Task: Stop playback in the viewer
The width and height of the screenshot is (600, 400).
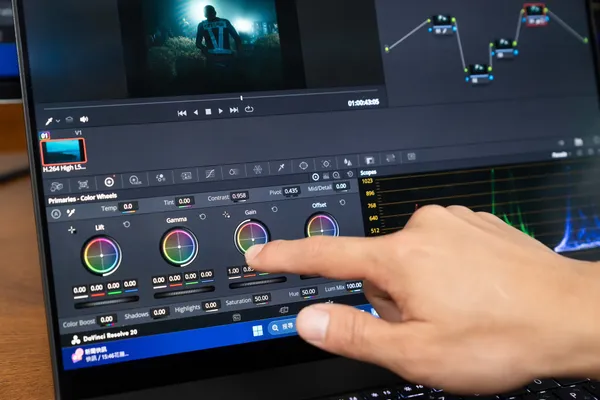Action: coord(208,112)
